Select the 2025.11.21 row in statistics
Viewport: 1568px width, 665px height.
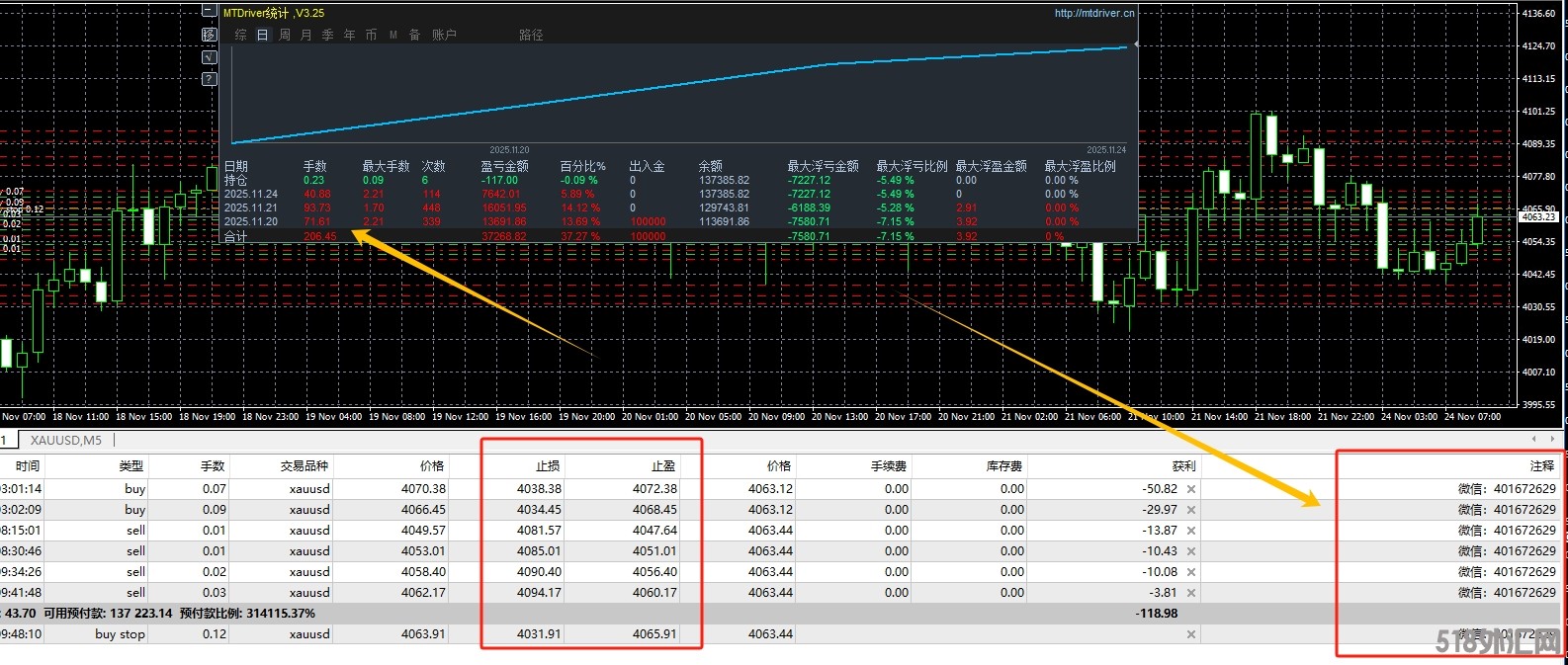click(x=250, y=208)
